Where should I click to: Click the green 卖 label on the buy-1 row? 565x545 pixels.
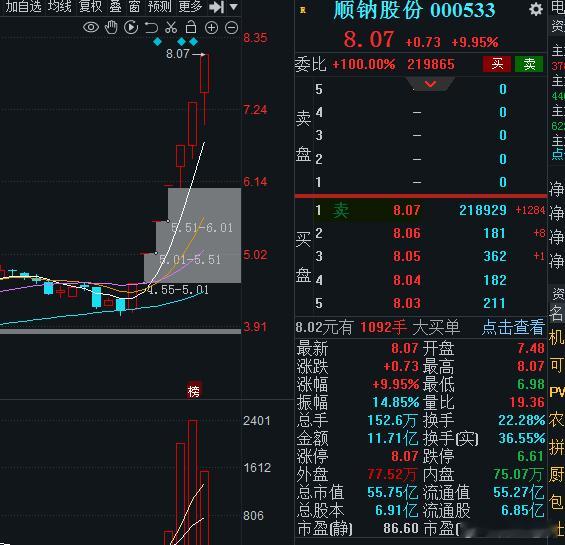(x=341, y=210)
